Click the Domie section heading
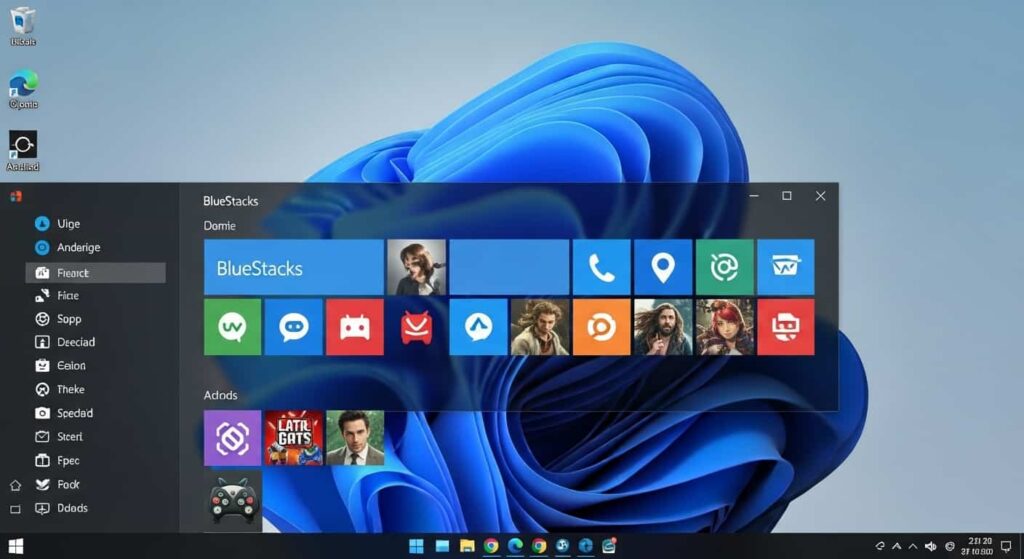This screenshot has height=559, width=1024. pyautogui.click(x=219, y=226)
